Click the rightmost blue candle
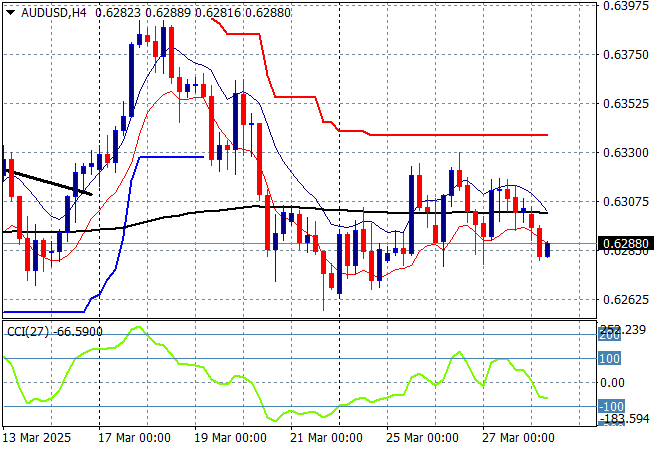 [547, 248]
